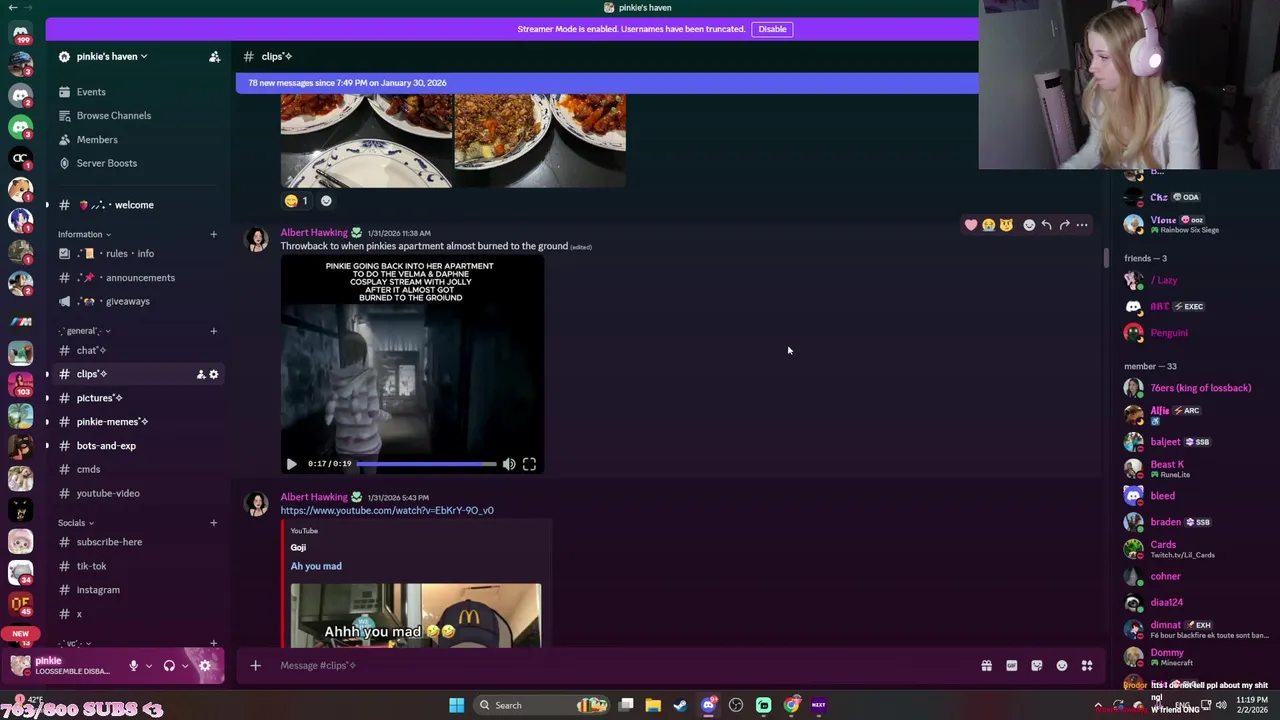Open more options on throwback message
Screen dimensions: 1280x720
click(1082, 225)
